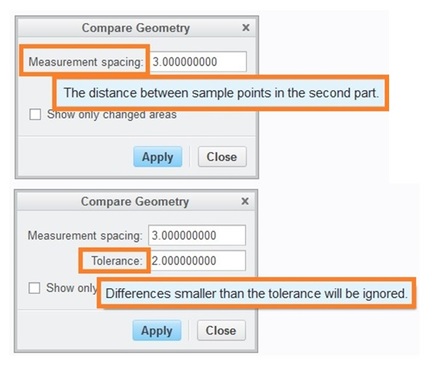Click the lower Compare Geometry title bar
The width and height of the screenshot is (432, 365).
[x=135, y=201]
